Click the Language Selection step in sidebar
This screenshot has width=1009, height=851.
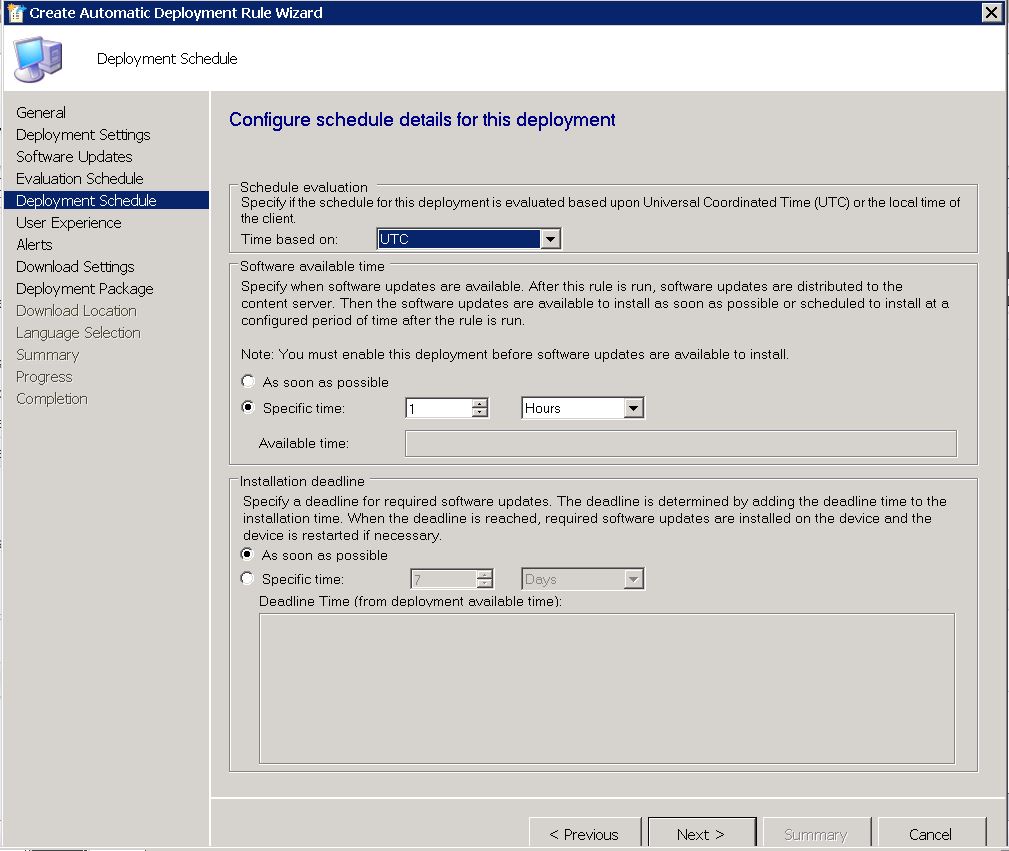coord(78,333)
